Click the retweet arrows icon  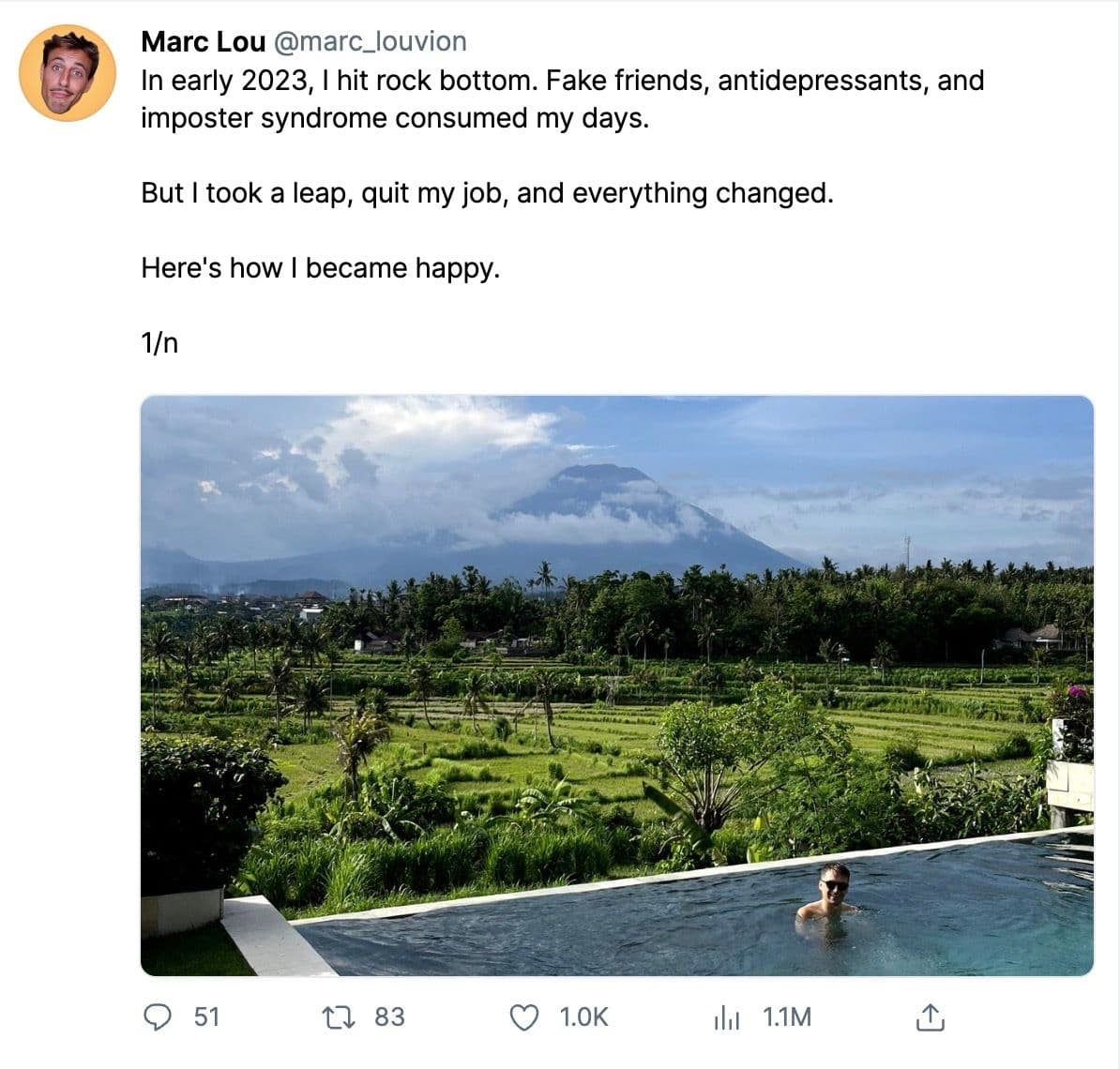[336, 1017]
